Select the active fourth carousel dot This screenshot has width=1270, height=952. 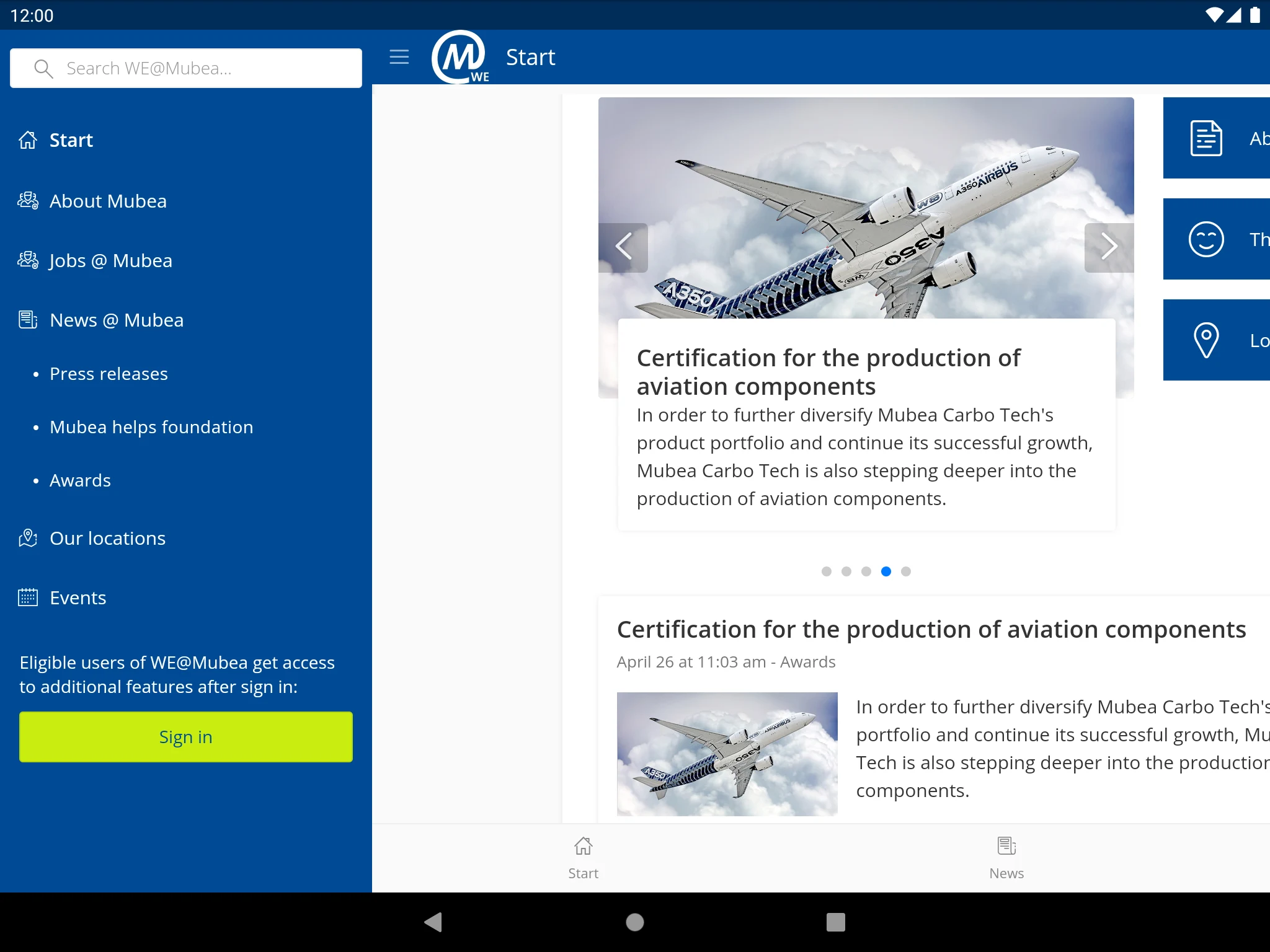[886, 571]
